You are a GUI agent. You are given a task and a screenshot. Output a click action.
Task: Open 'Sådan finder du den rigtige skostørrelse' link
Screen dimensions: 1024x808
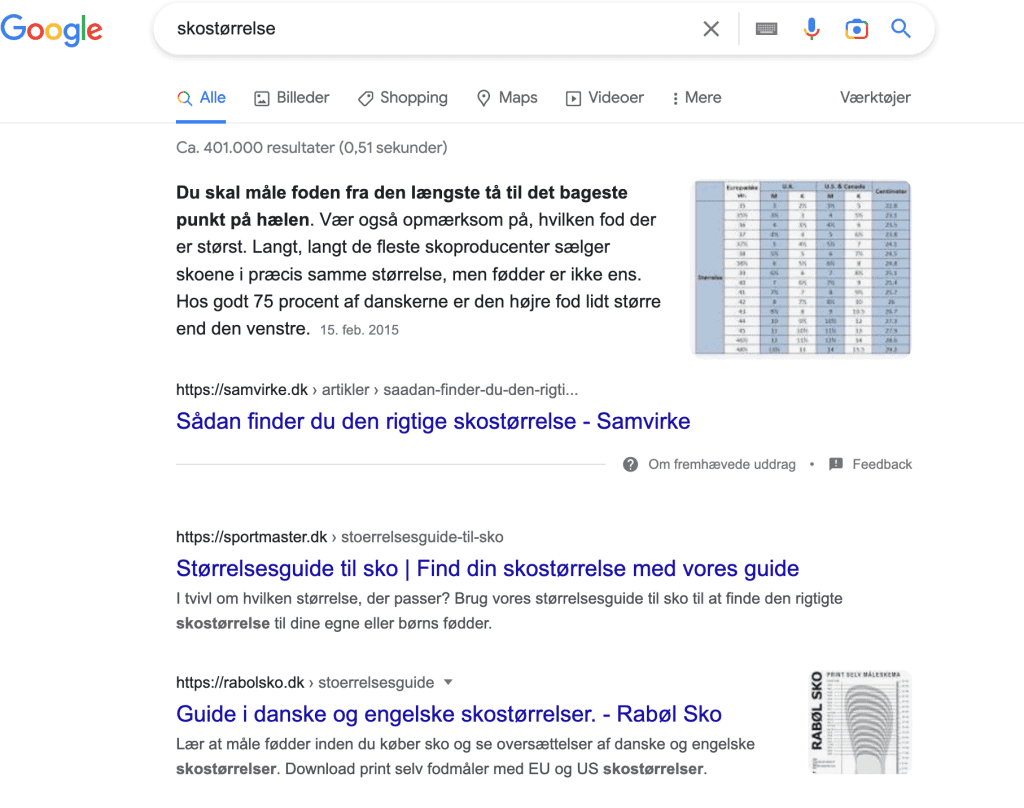(433, 421)
